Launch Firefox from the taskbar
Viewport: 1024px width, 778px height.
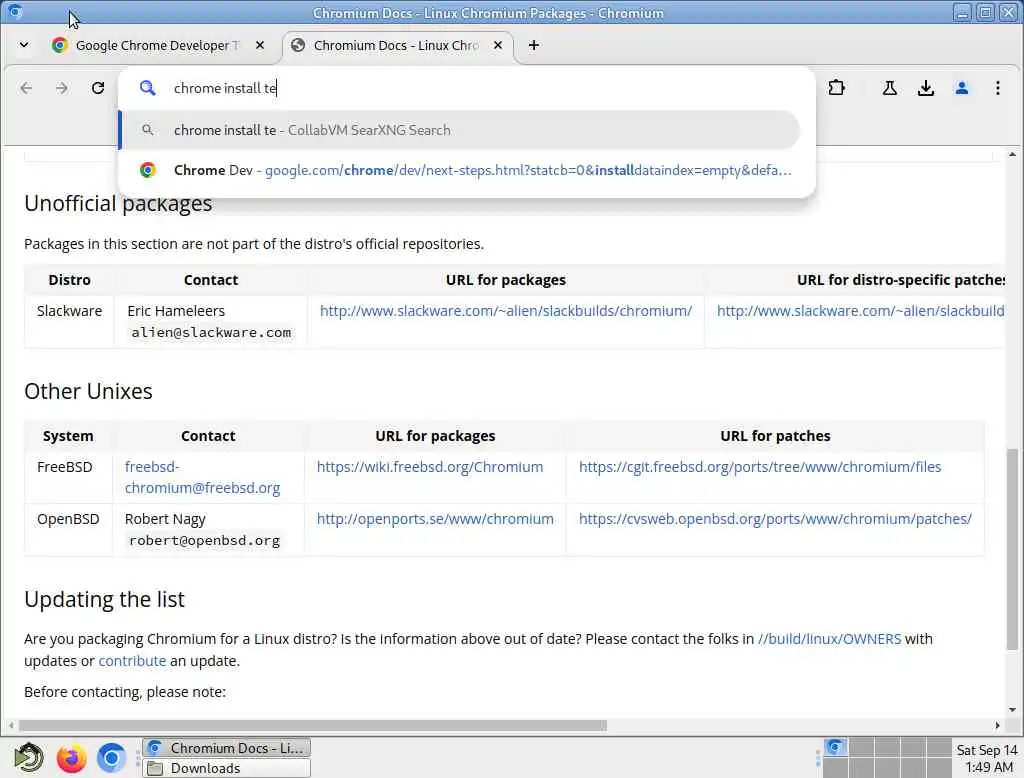pos(71,758)
